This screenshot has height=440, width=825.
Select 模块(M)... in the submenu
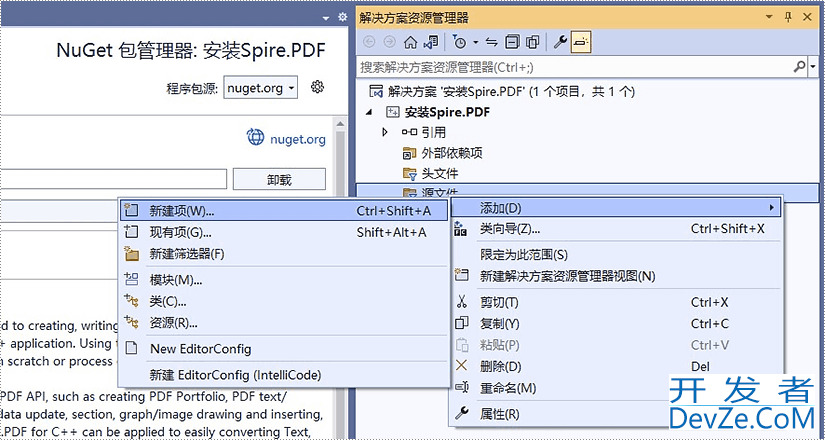coord(284,280)
